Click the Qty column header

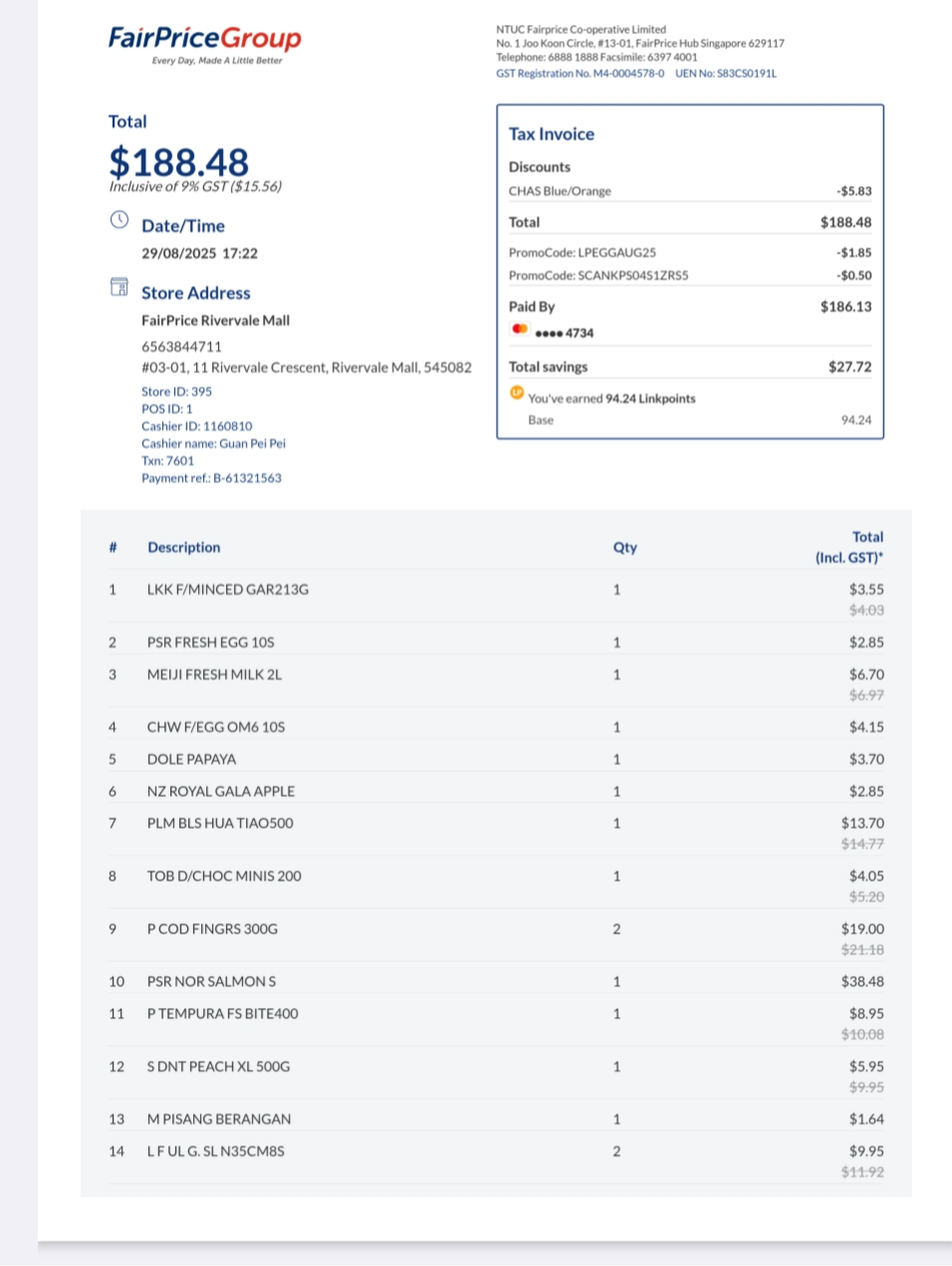pos(625,547)
